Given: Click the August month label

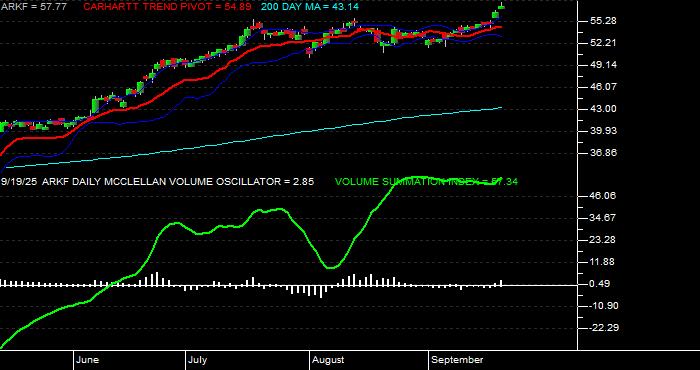Looking at the screenshot, I should pyautogui.click(x=328, y=360).
